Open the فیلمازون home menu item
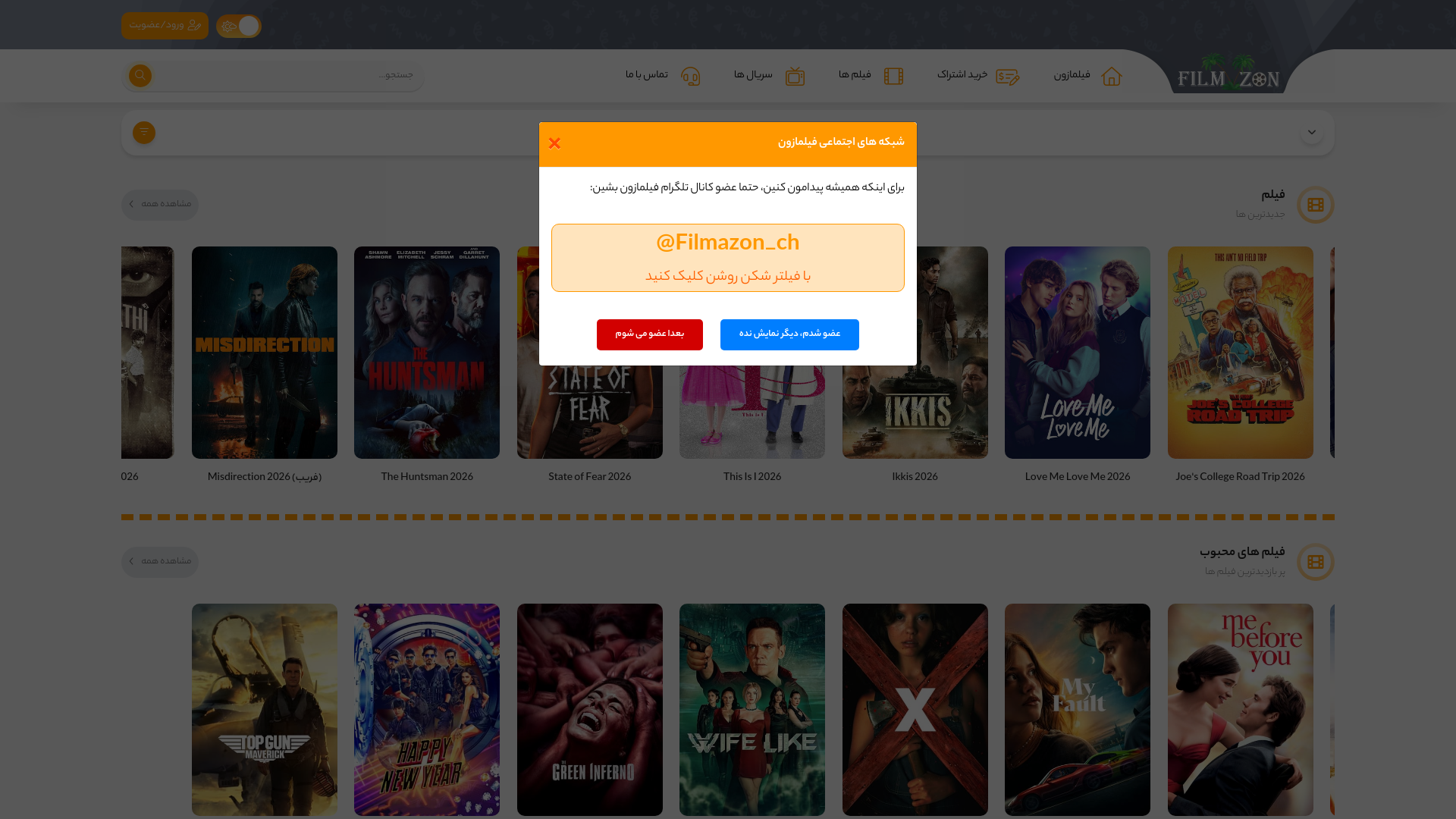The height and width of the screenshot is (819, 1456). point(1072,75)
